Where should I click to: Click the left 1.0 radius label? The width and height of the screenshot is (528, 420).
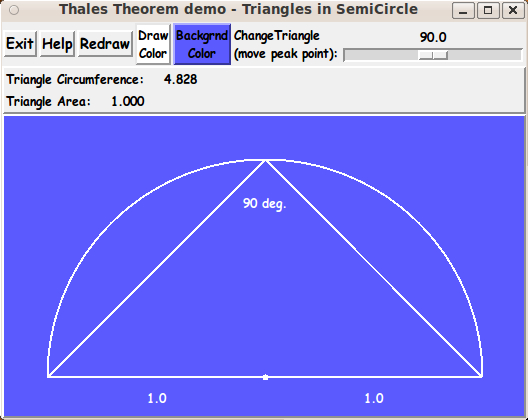(157, 398)
